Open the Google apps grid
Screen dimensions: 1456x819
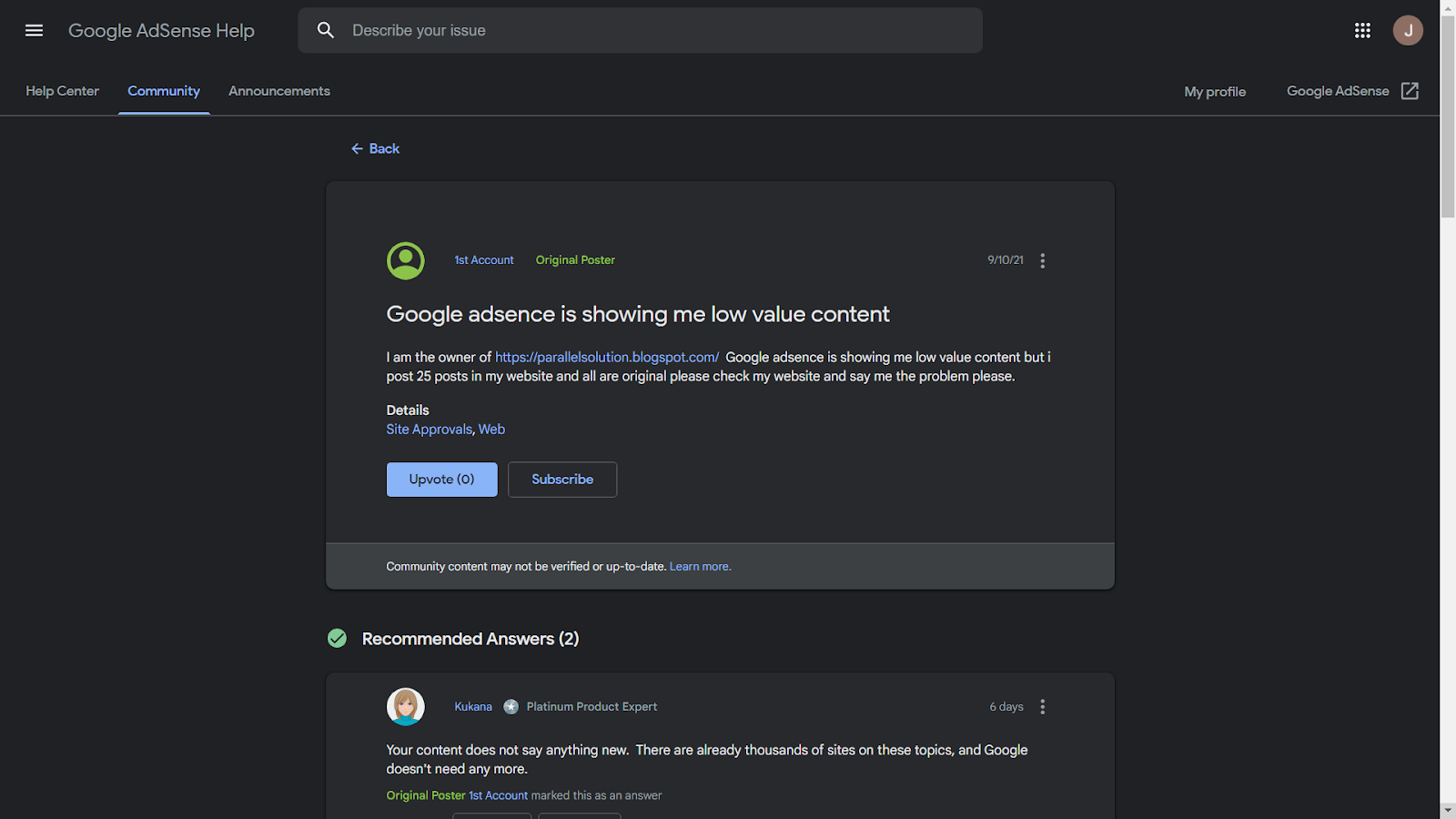(x=1362, y=30)
